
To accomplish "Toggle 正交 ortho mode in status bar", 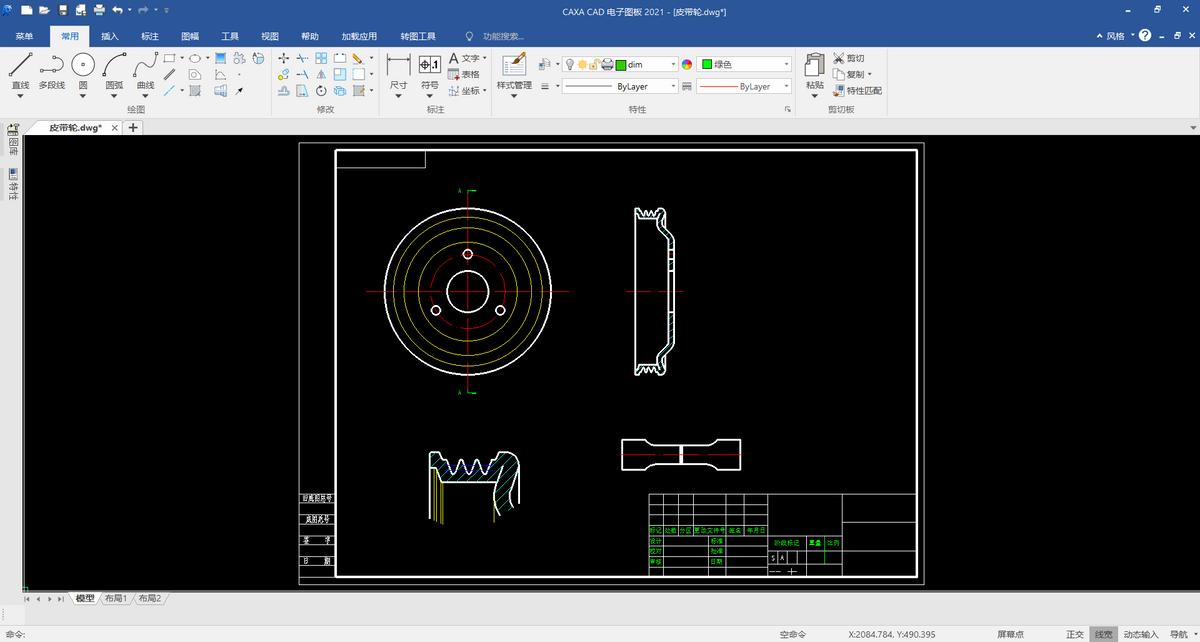I will click(x=1074, y=634).
